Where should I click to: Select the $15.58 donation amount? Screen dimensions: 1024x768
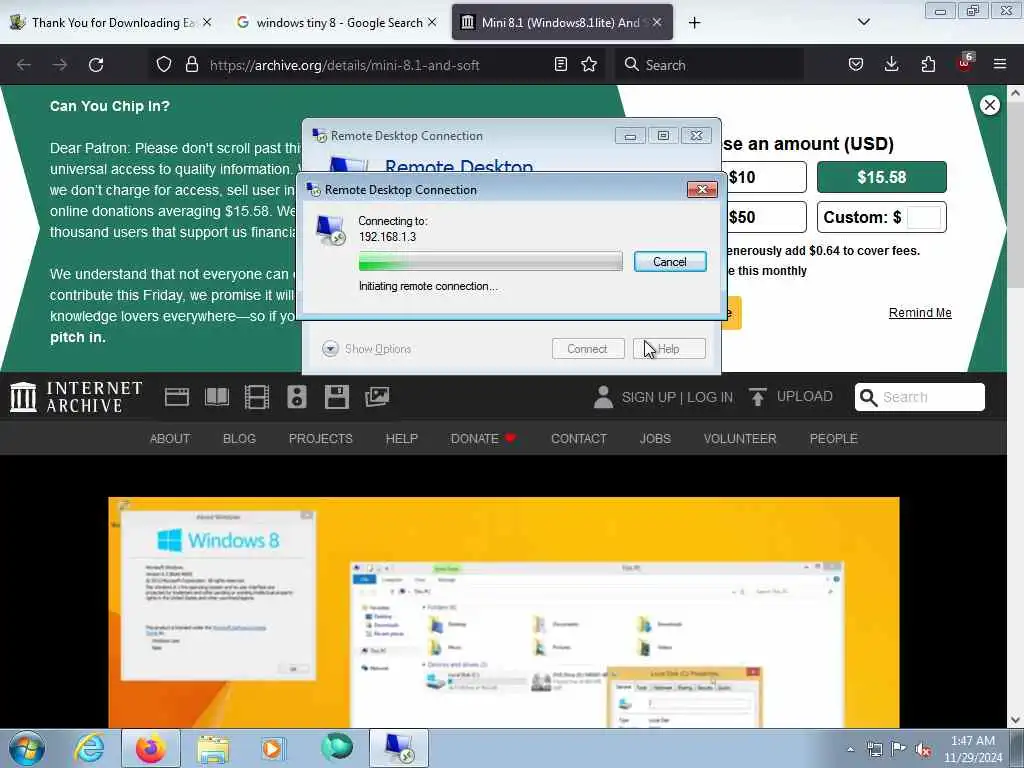(x=882, y=177)
